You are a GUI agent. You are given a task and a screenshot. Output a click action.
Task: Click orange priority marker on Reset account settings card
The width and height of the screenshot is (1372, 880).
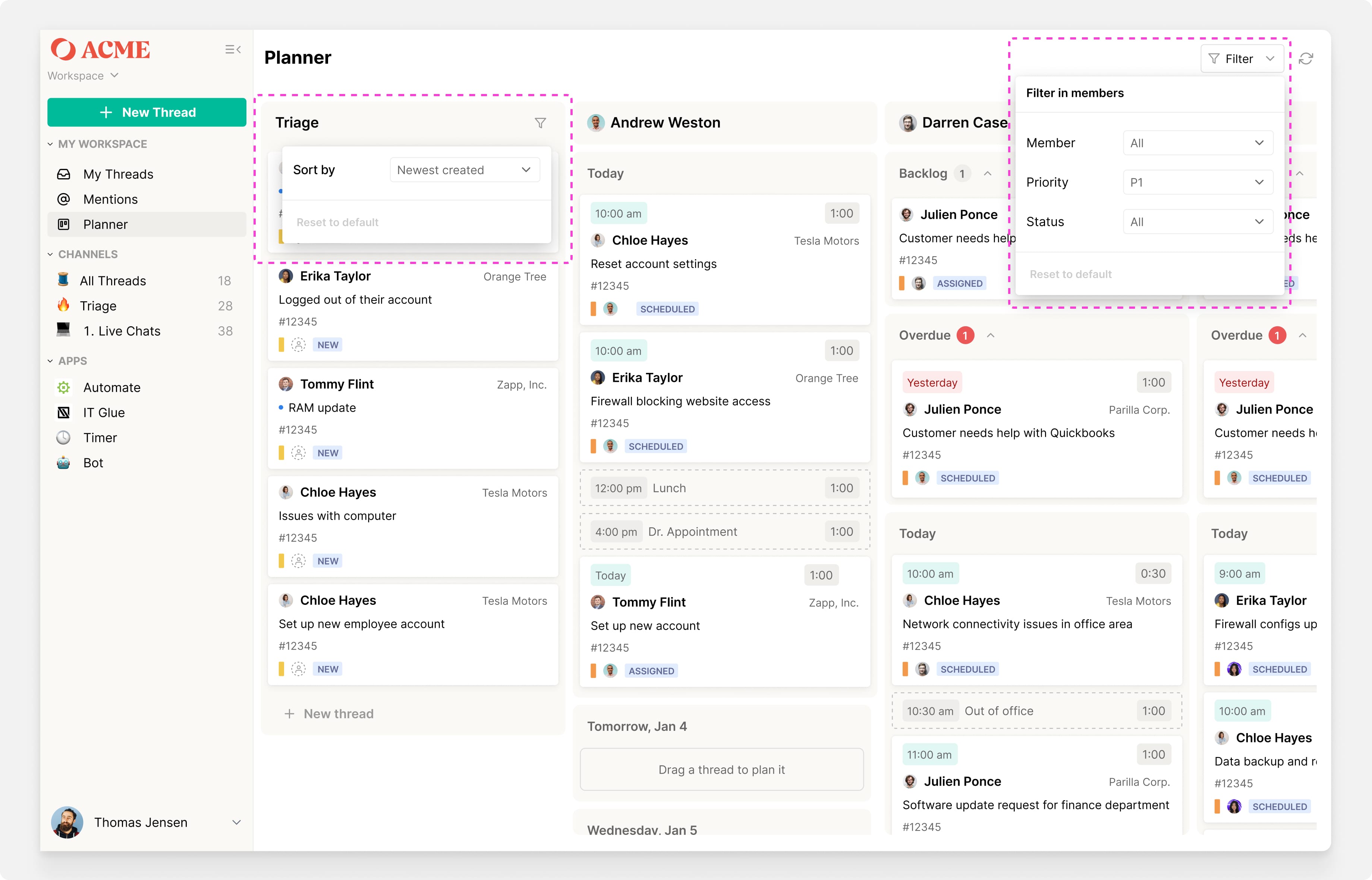(593, 309)
